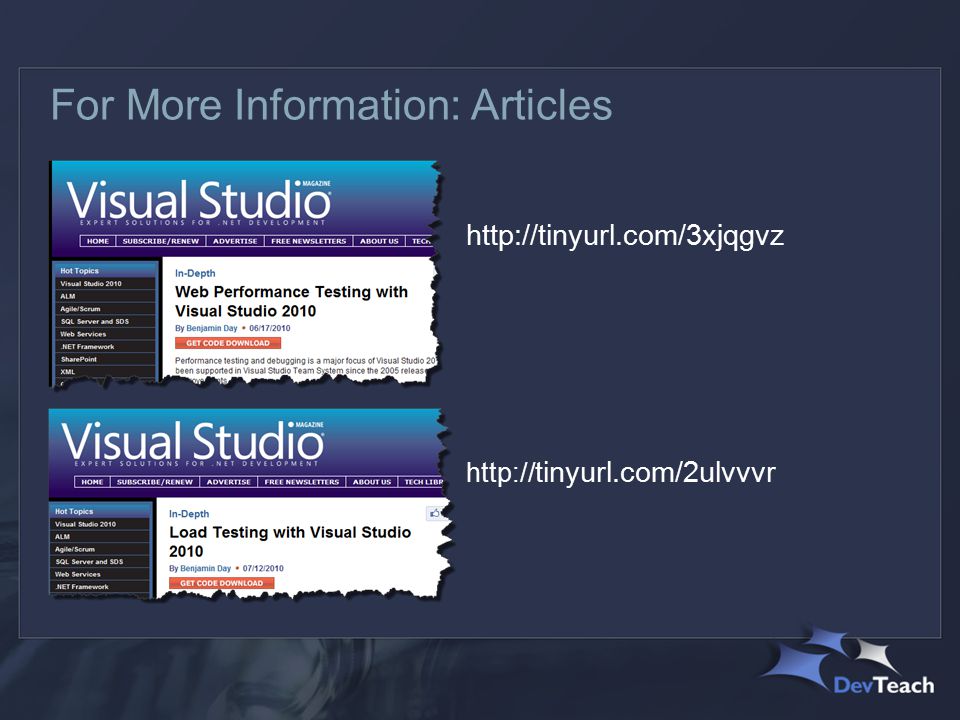Screen dimensions: 960x720
Task: Click the Hot Topics header in bottom screenshot
Action: coord(100,511)
